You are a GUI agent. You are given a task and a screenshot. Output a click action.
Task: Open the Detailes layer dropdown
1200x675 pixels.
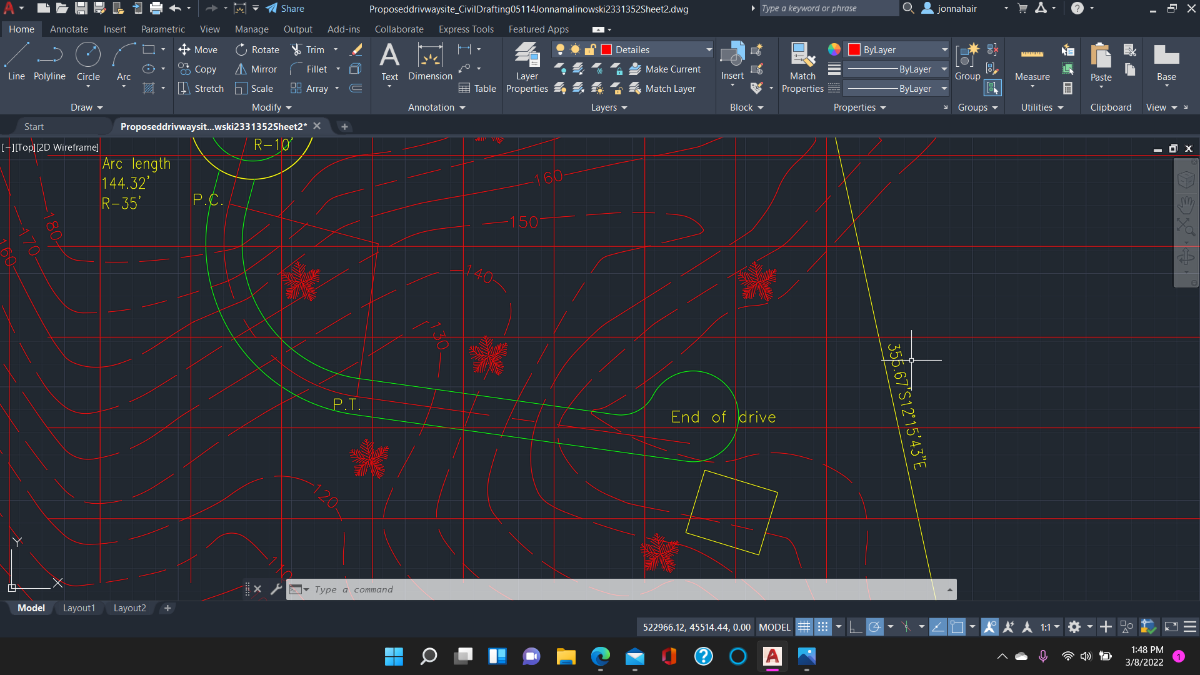656,49
